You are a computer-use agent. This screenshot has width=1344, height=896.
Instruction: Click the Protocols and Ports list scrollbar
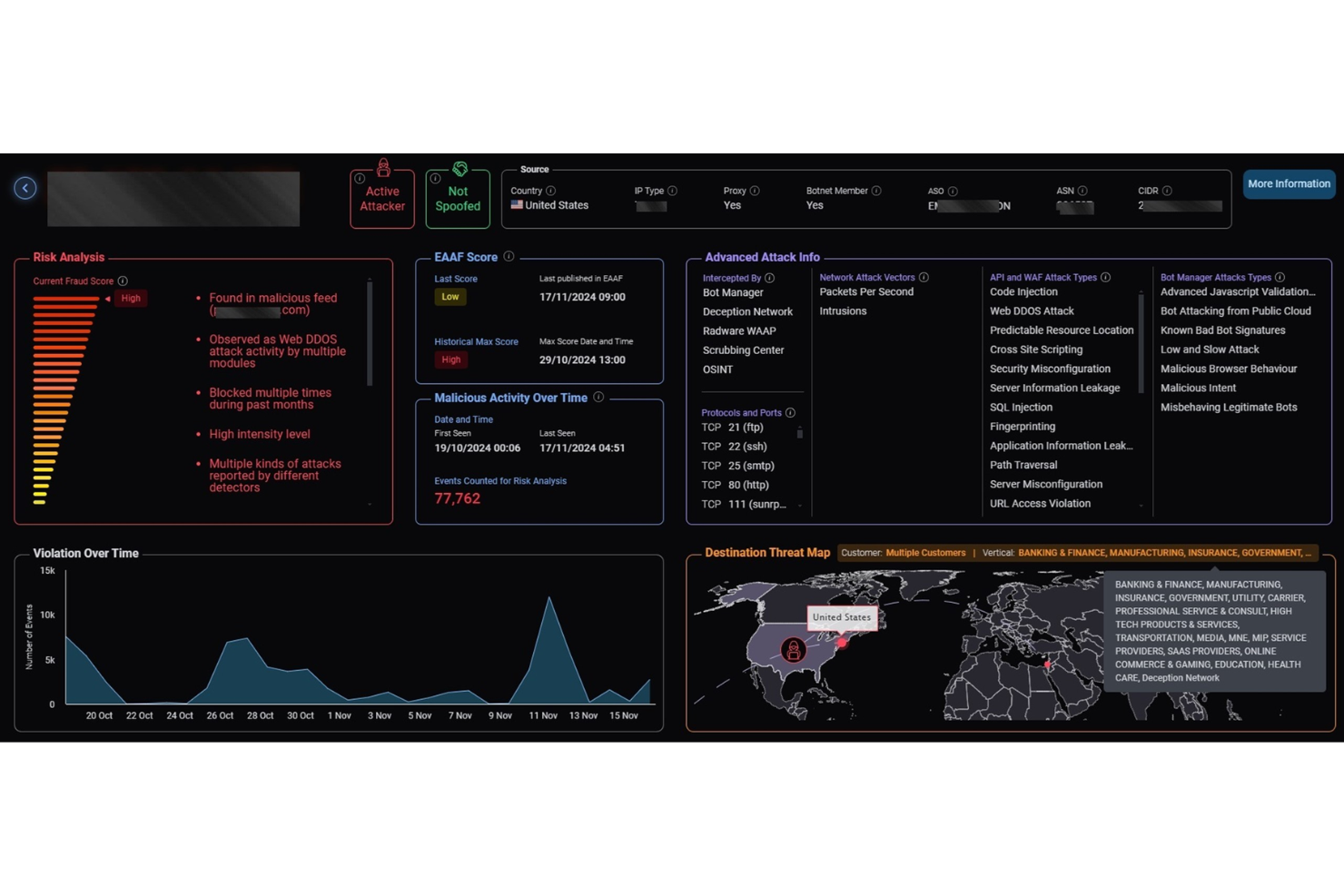pyautogui.click(x=800, y=434)
